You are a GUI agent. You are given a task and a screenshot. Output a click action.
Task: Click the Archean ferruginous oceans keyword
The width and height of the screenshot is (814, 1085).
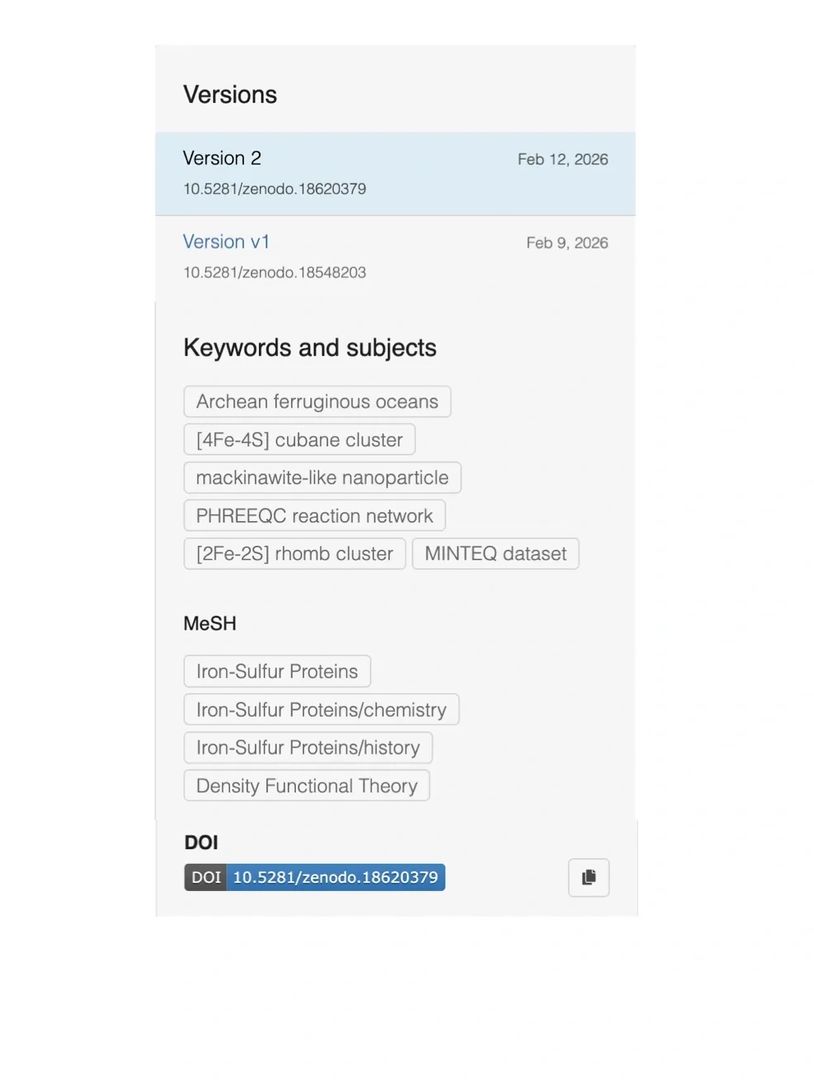(317, 401)
